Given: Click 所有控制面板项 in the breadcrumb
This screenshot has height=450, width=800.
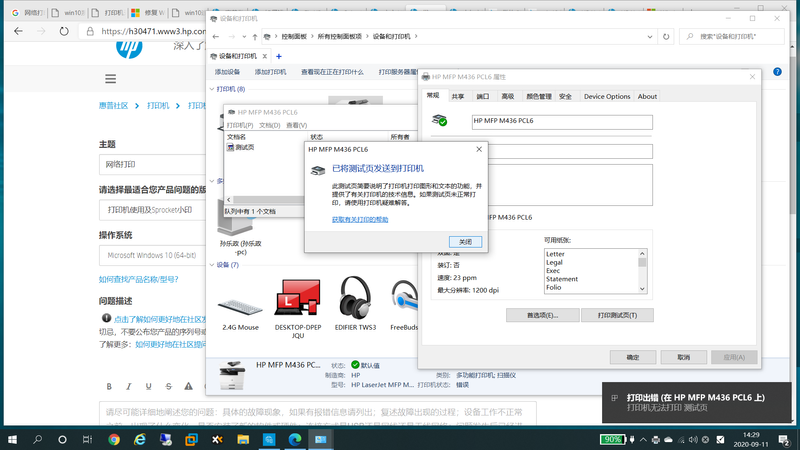Looking at the screenshot, I should 339,37.
